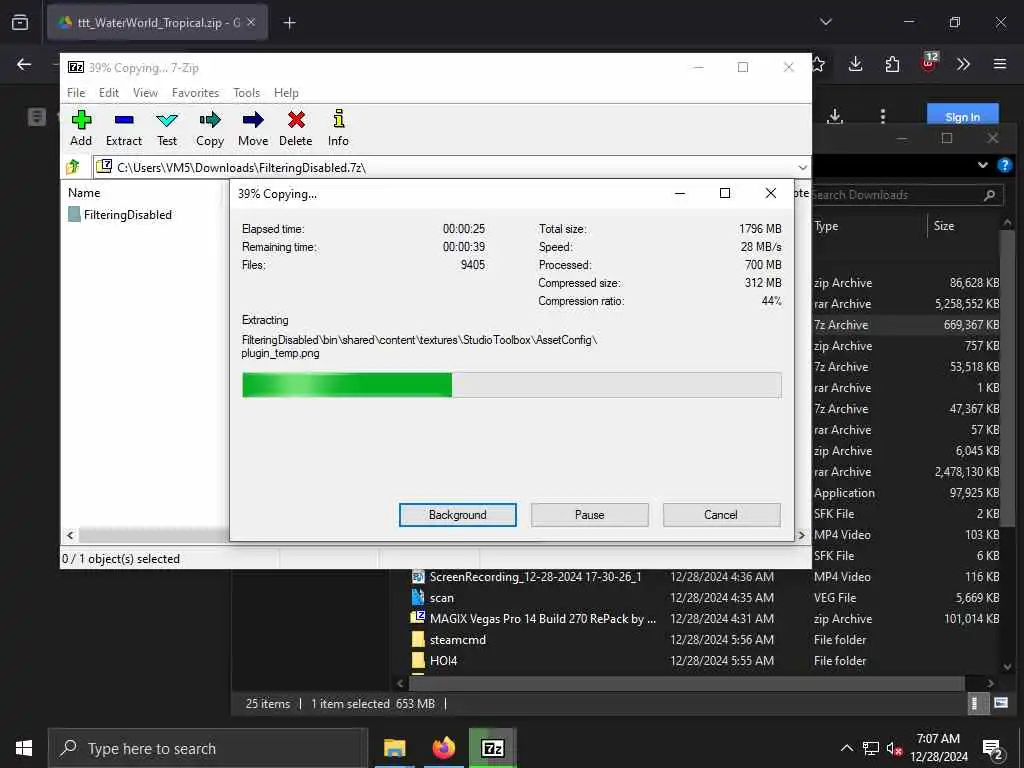Click the Move toolbar icon
Screen dimensions: 1024x768
coord(253,128)
